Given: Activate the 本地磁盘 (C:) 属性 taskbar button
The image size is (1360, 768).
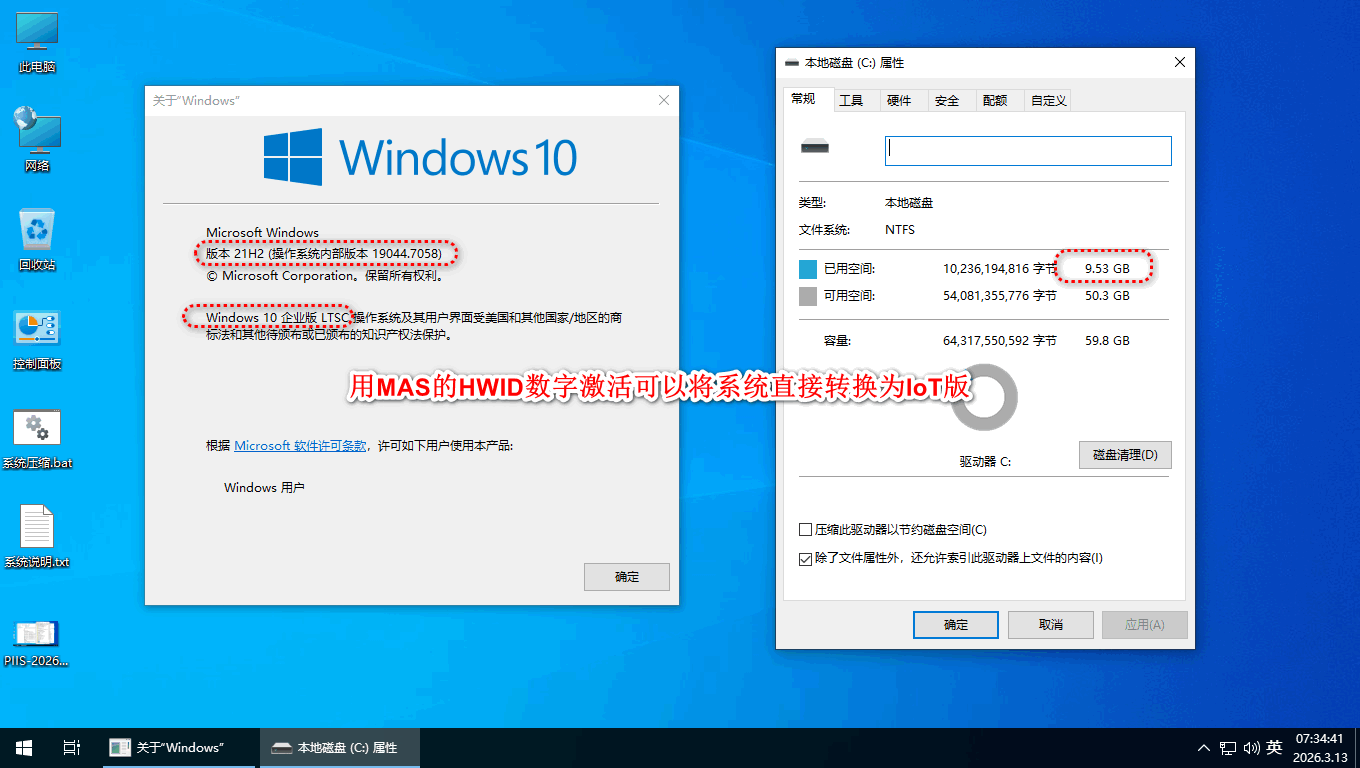Looking at the screenshot, I should pyautogui.click(x=340, y=748).
